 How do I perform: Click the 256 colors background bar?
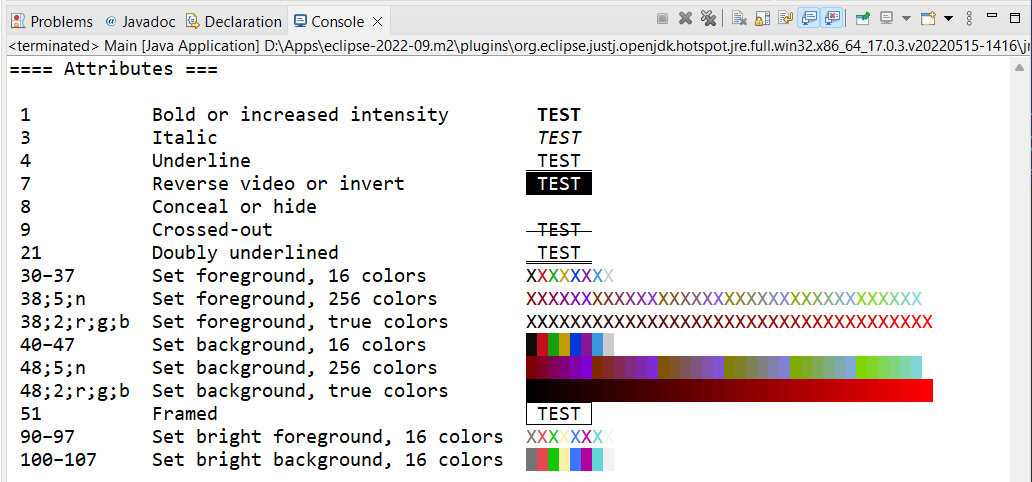724,367
